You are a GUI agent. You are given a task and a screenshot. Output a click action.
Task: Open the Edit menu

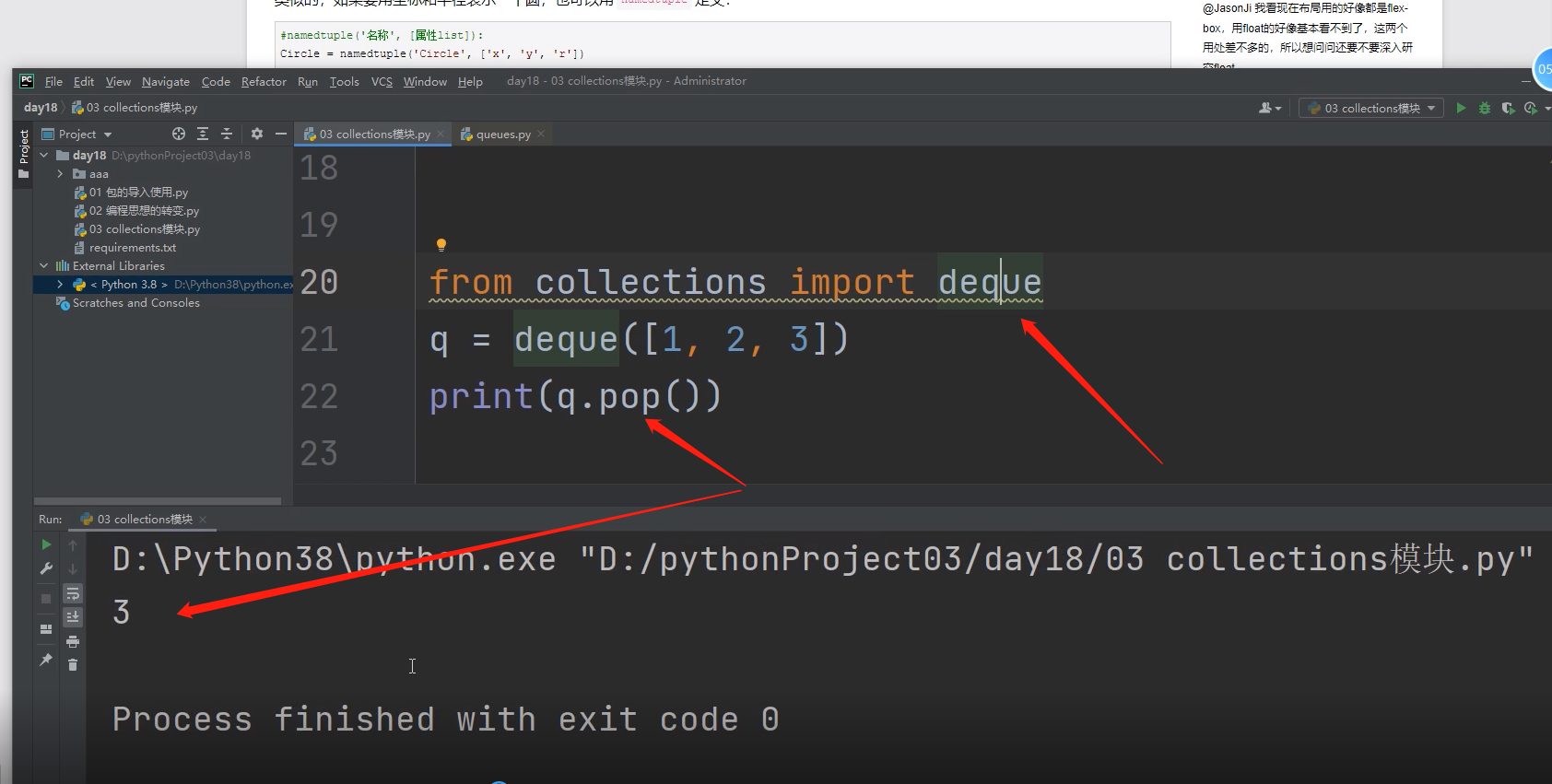pyautogui.click(x=84, y=81)
